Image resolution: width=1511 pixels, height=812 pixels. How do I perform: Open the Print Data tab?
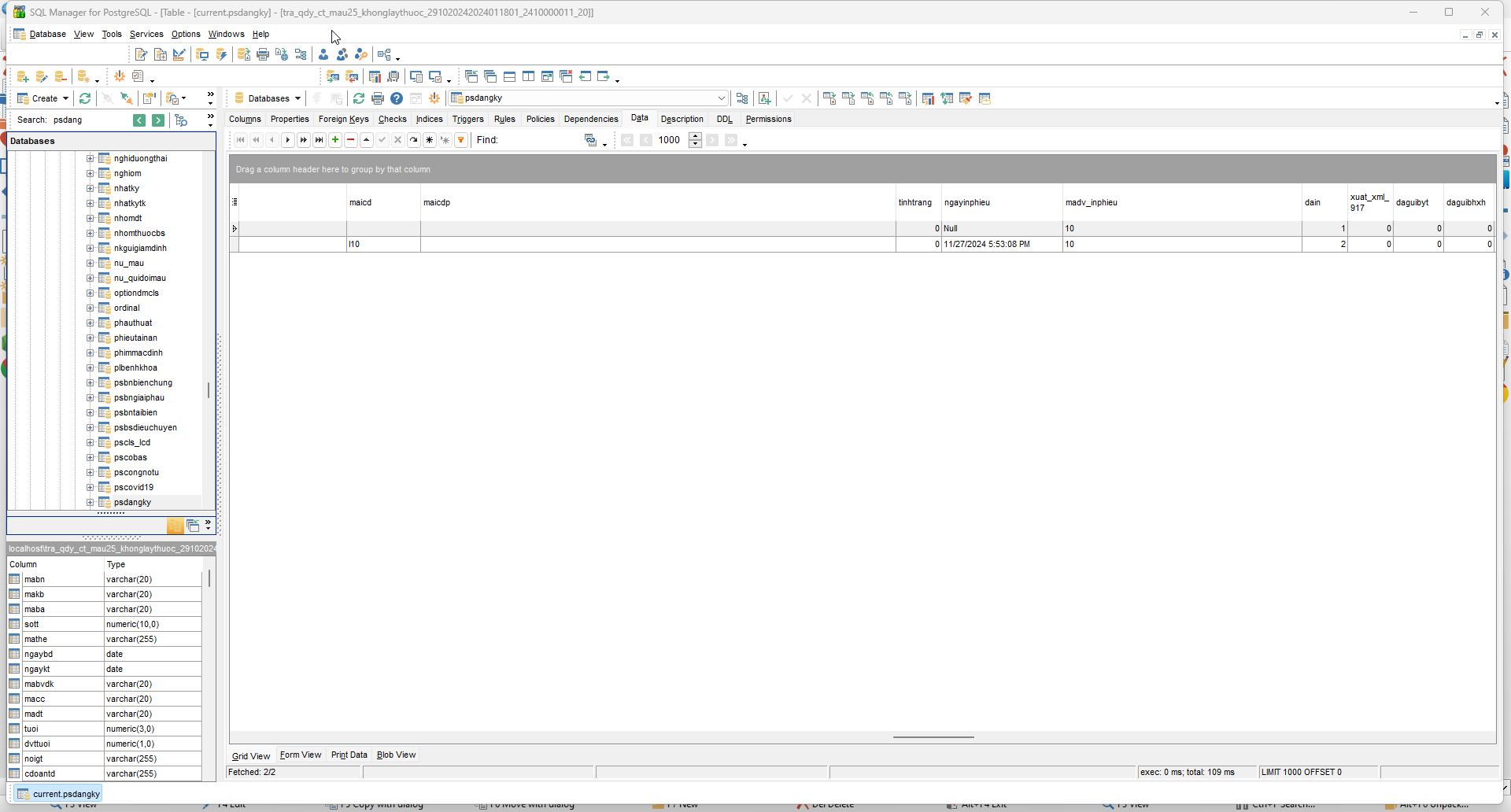click(x=349, y=755)
